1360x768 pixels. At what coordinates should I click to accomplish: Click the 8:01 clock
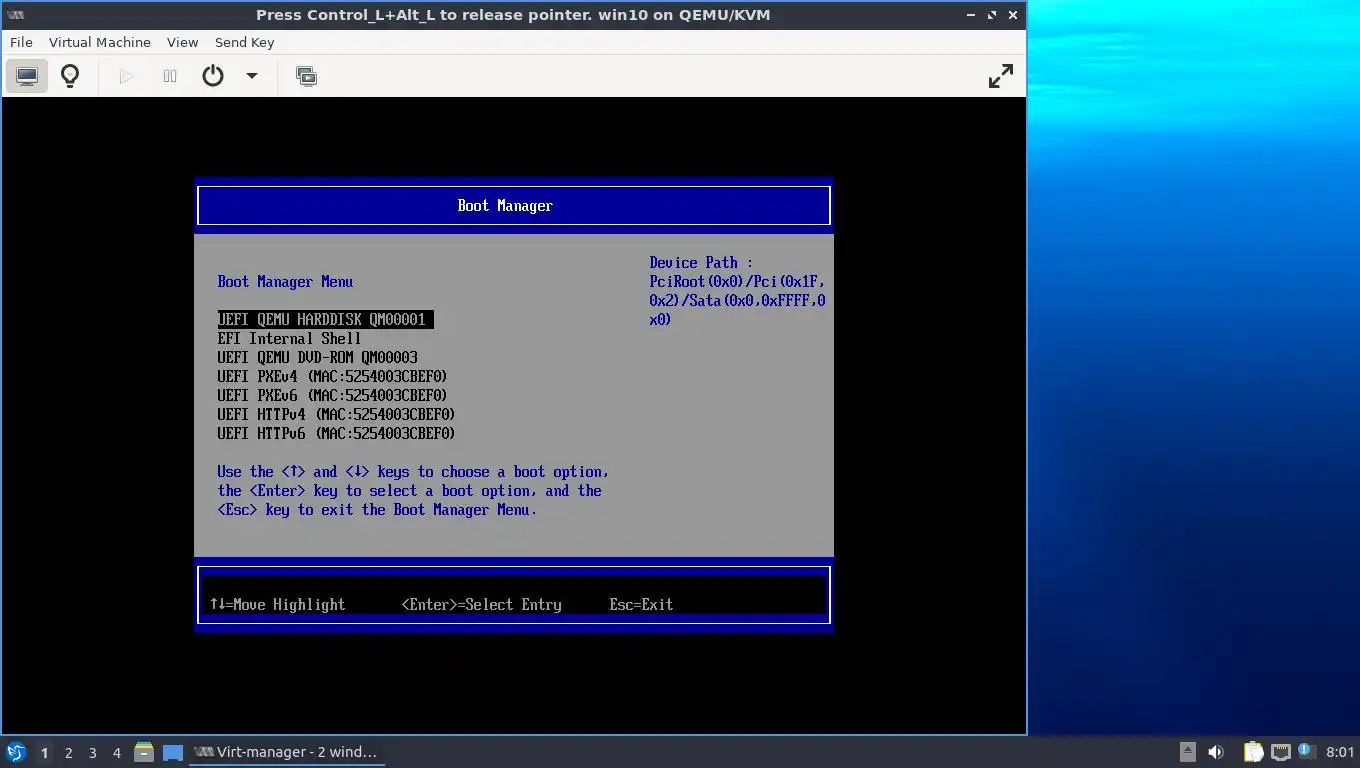[1340, 752]
